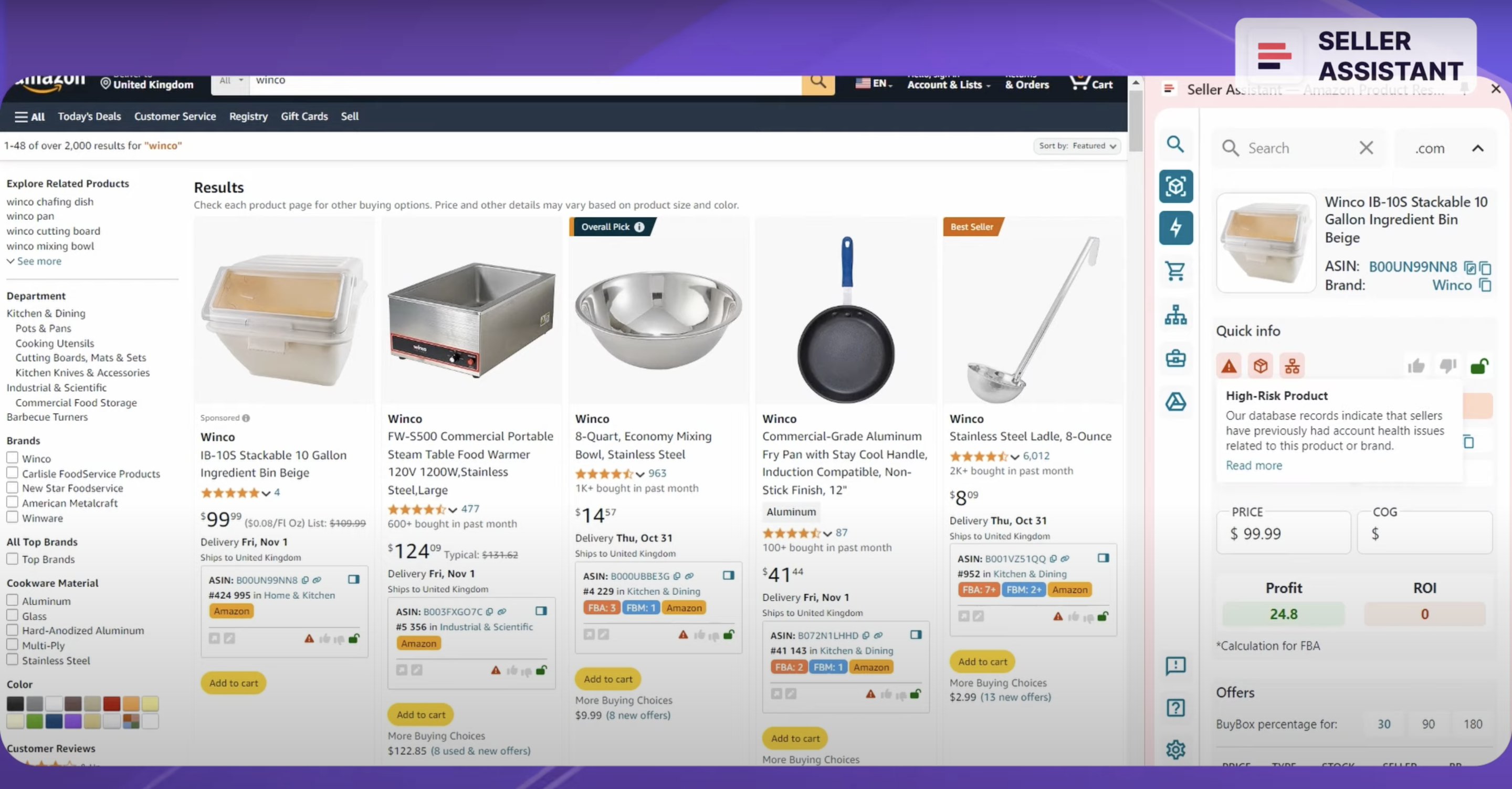This screenshot has height=789, width=1512.
Task: Open Seller Assistant settings gear icon
Action: coord(1175,750)
